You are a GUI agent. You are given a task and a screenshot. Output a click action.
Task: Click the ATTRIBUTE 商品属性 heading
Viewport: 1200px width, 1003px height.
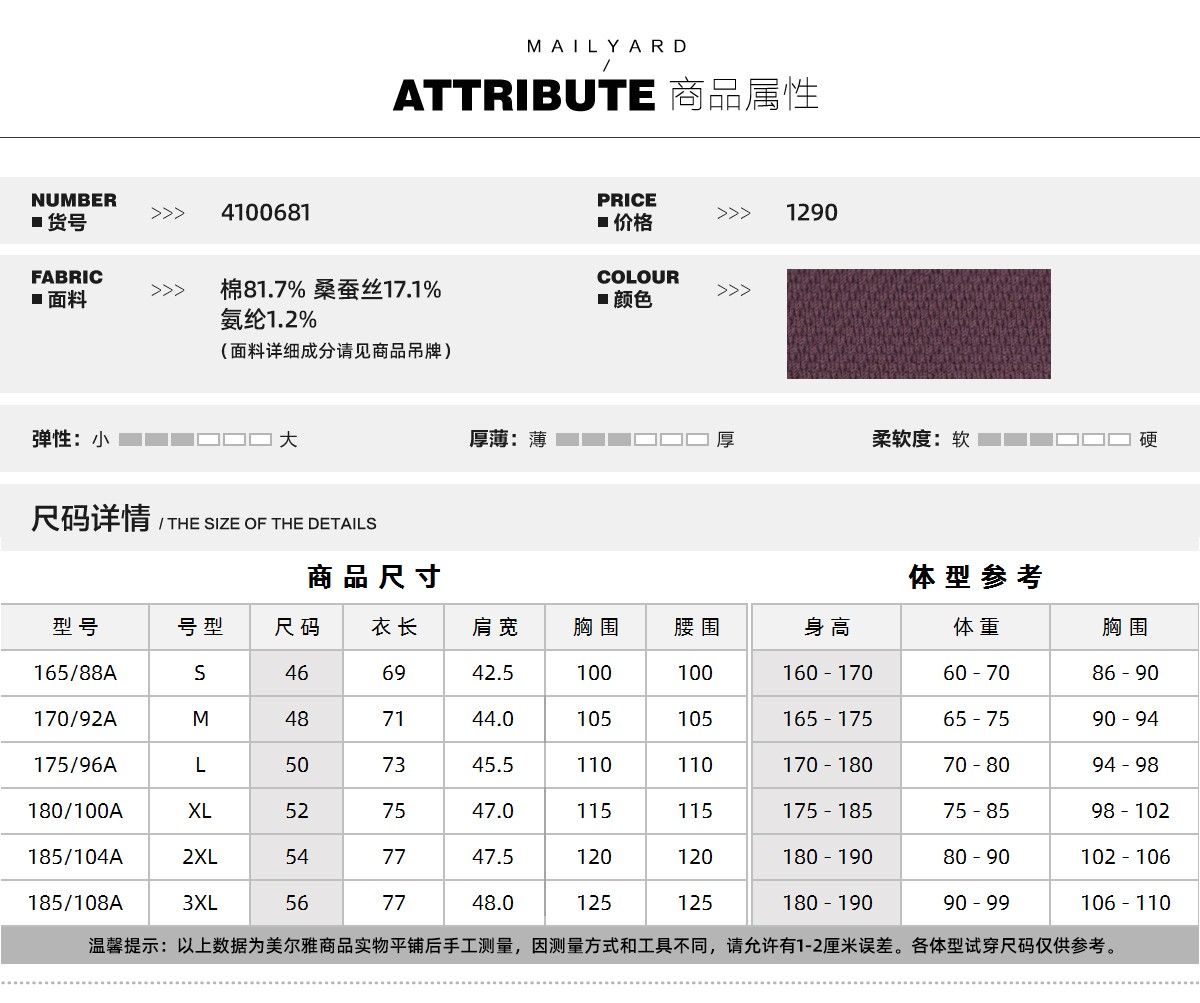(606, 95)
